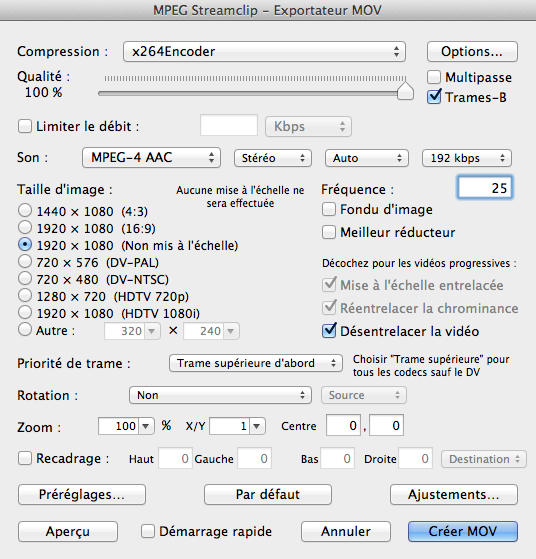Enable the Recadrage checkbox

click(x=25, y=458)
